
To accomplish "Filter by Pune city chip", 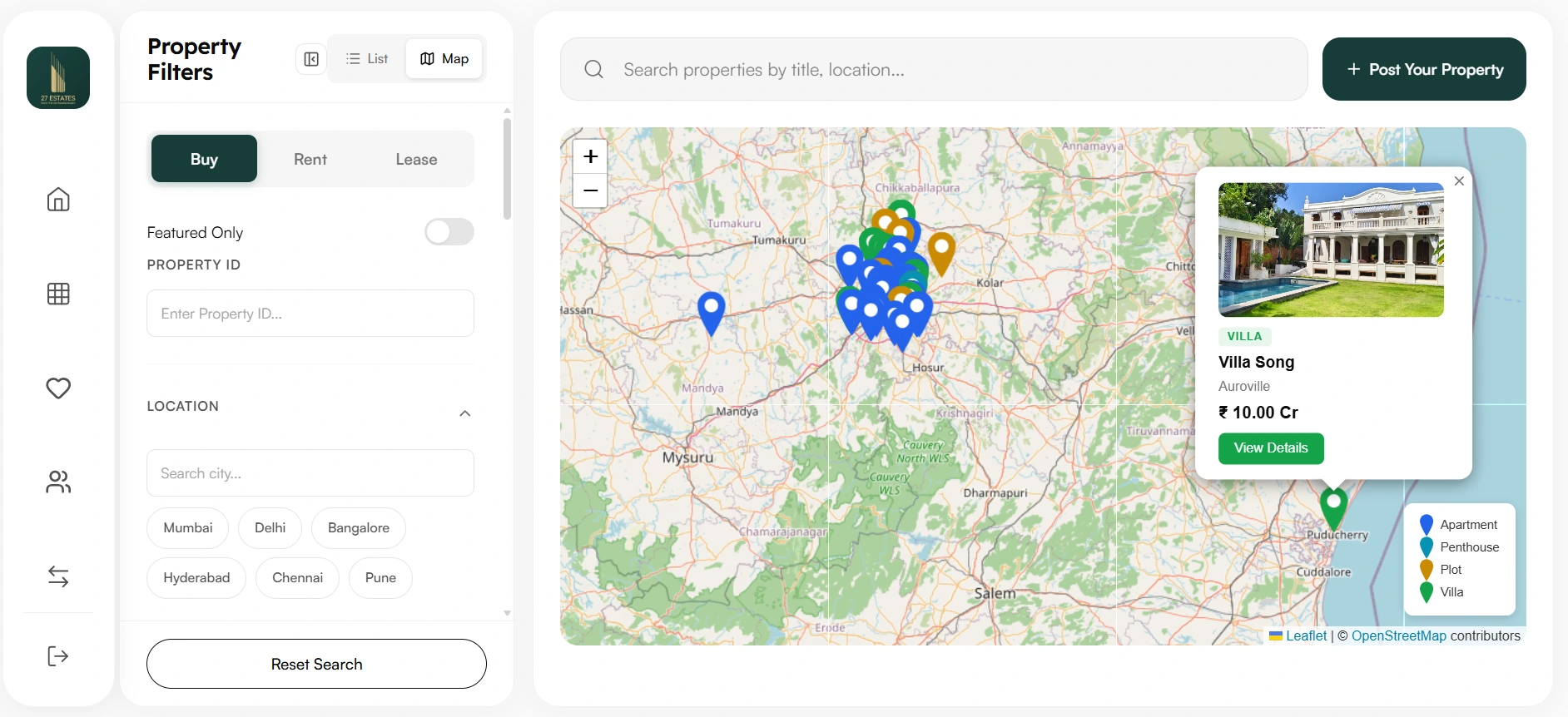I will point(380,578).
